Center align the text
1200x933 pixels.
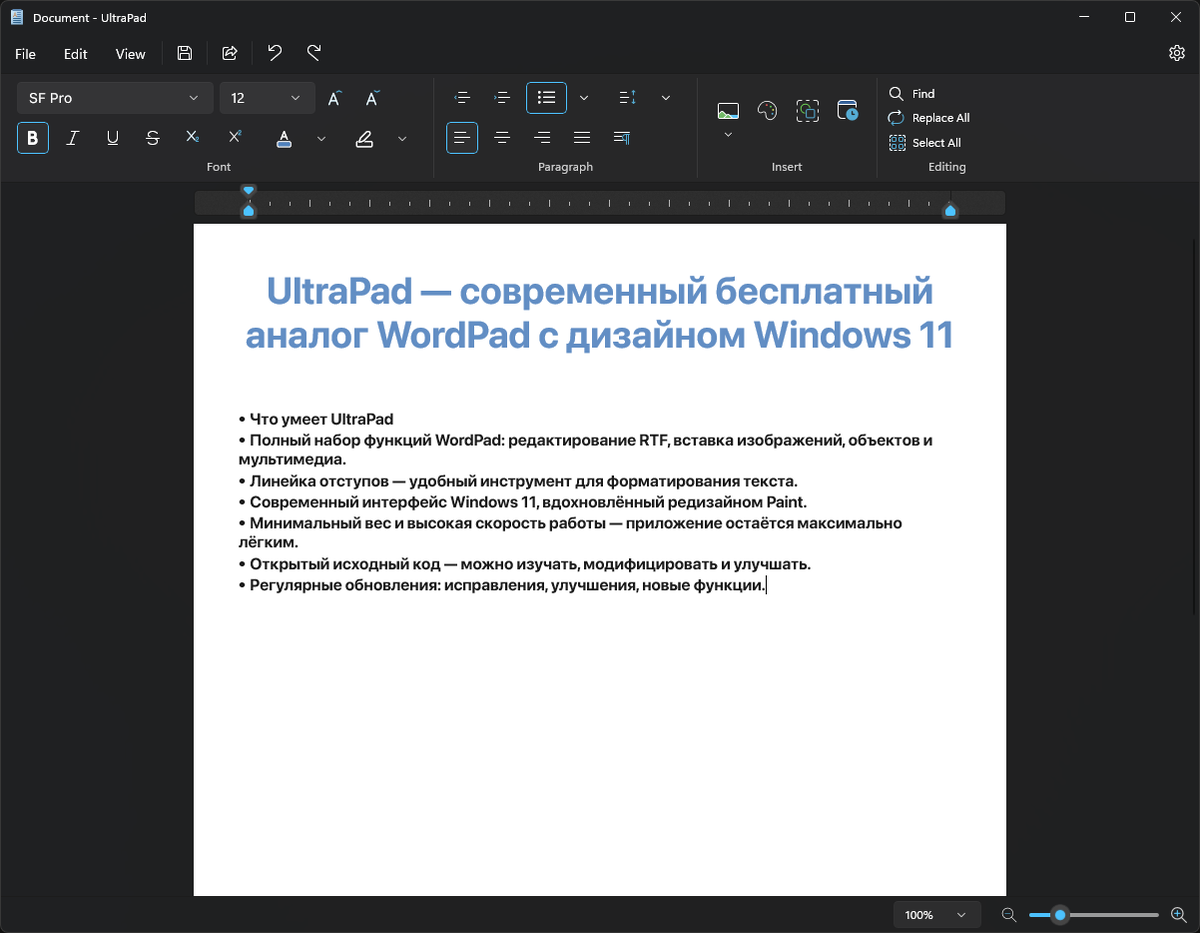point(503,138)
